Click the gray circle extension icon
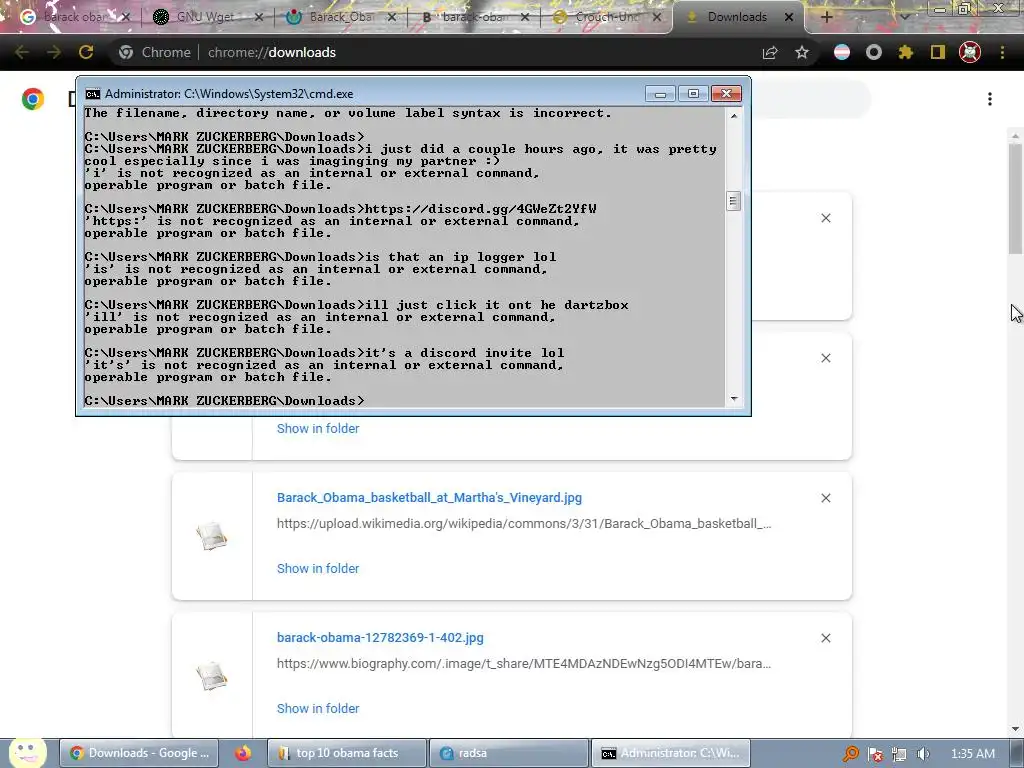 (874, 52)
